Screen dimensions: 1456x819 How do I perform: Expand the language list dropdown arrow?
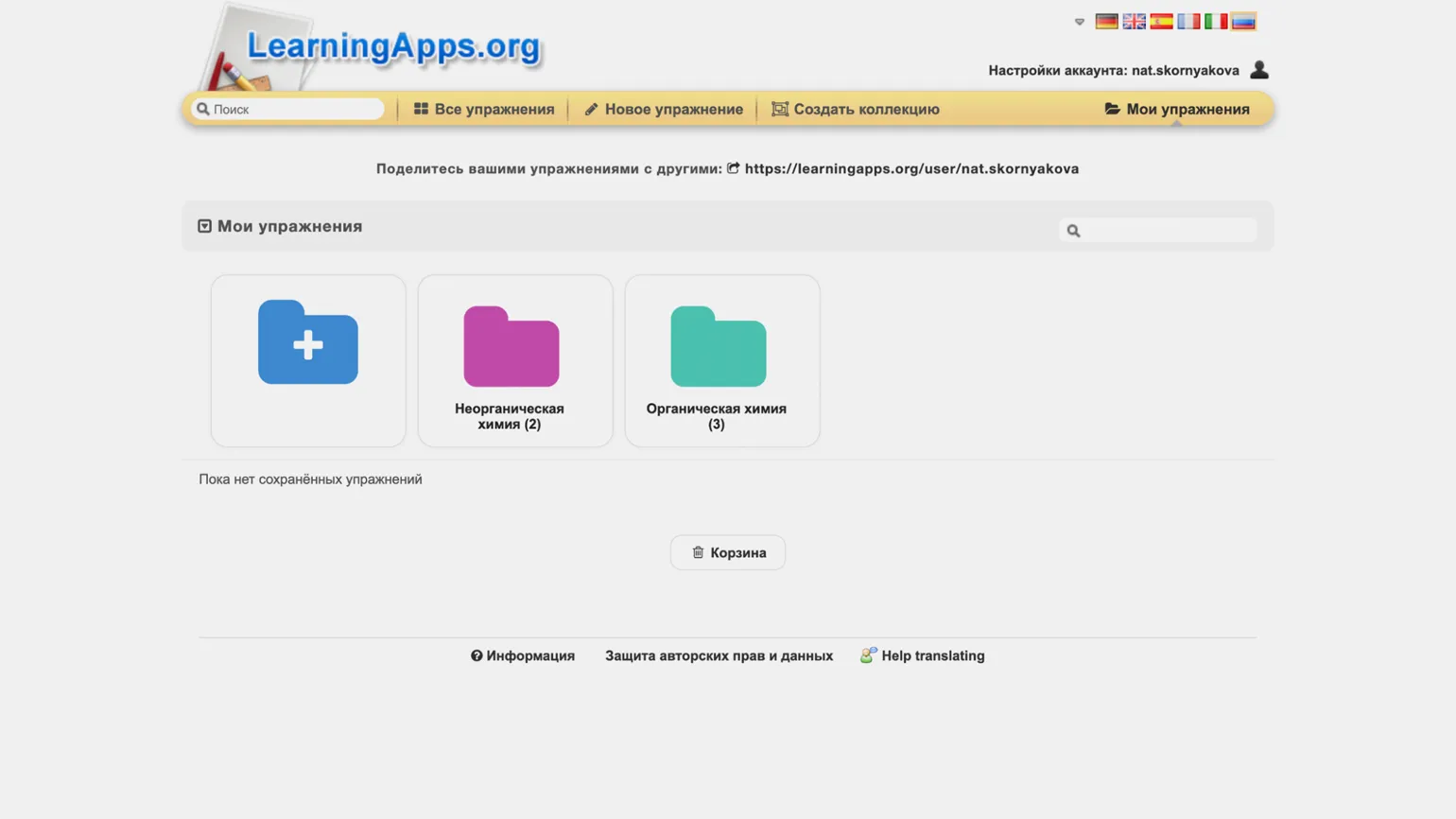coord(1079,22)
